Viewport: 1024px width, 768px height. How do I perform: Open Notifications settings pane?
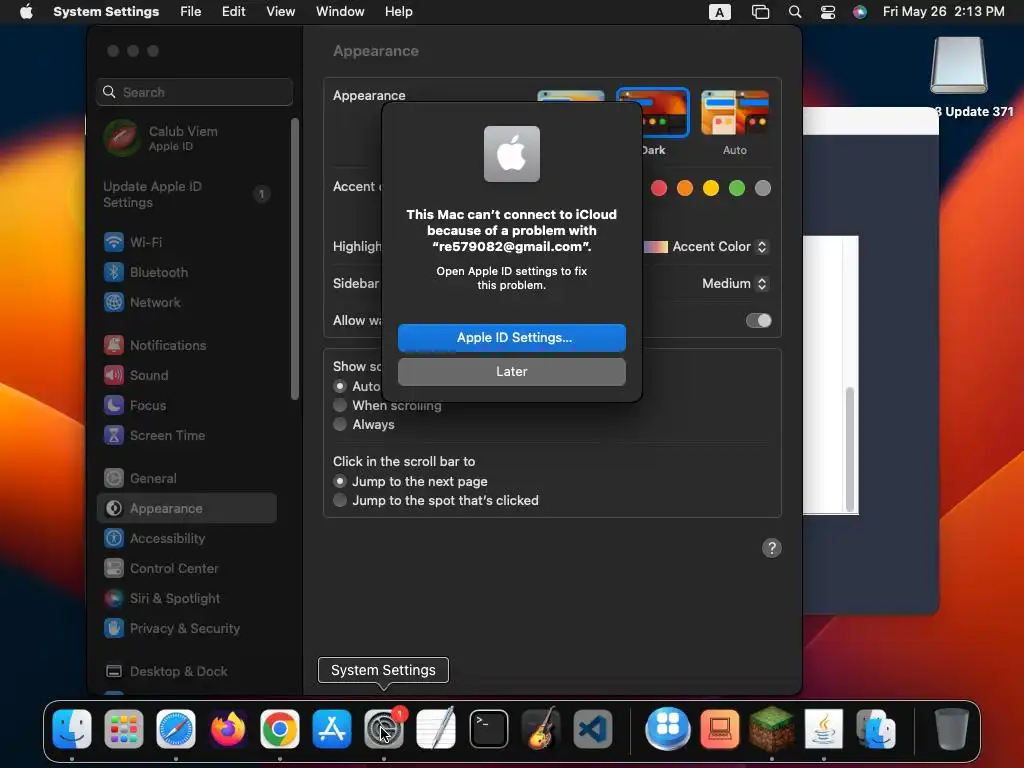coord(188,345)
